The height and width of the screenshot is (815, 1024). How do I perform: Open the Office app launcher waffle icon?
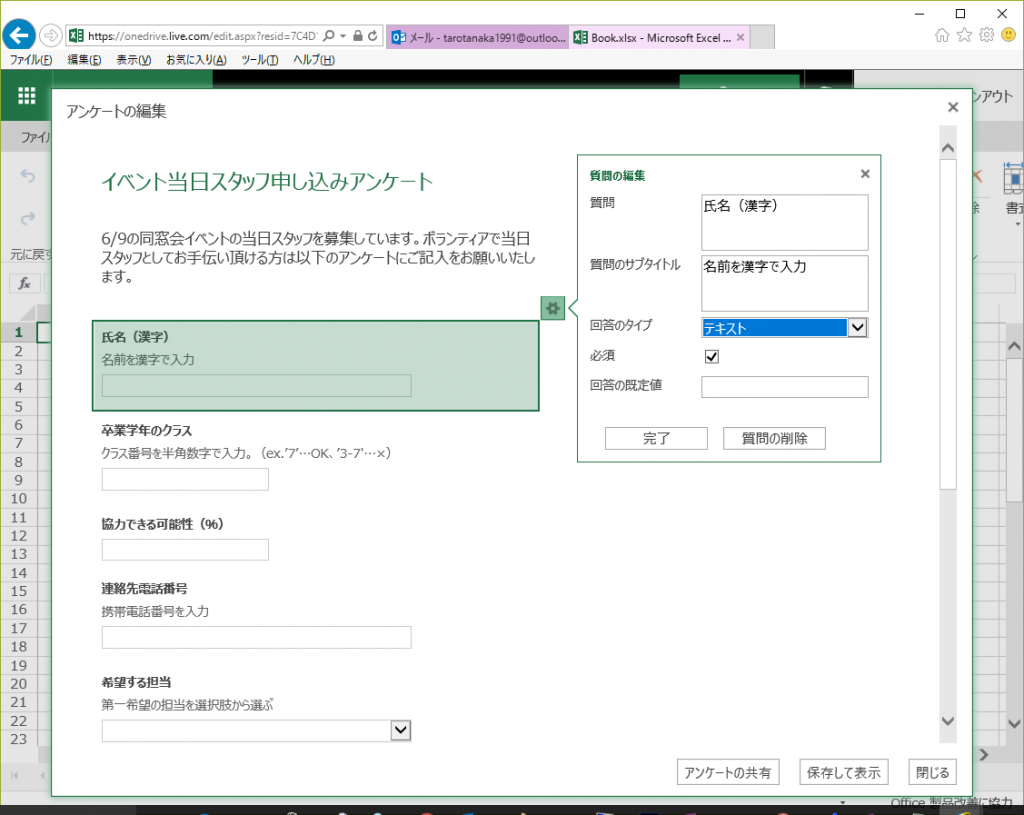(26, 96)
